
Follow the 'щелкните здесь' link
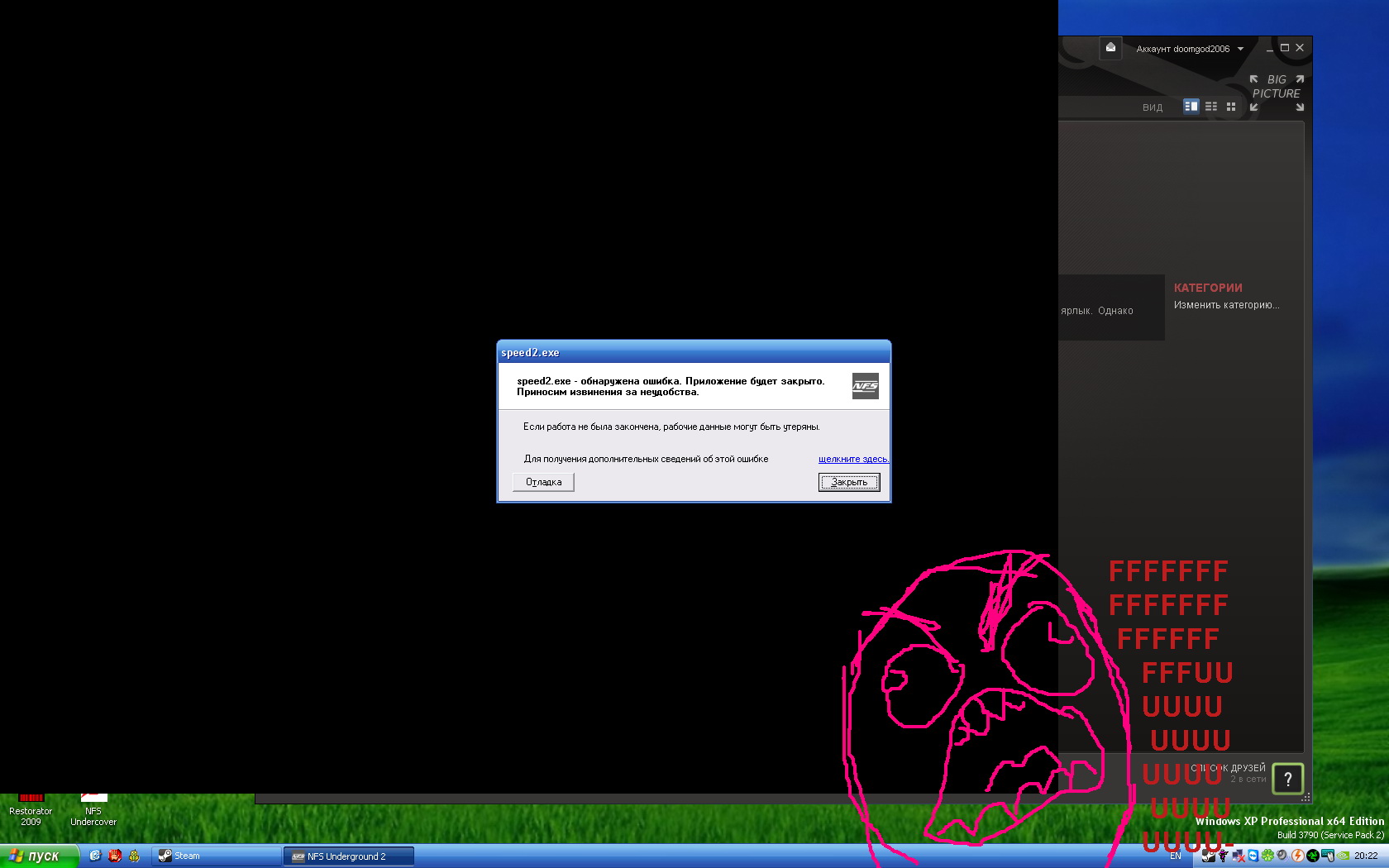coord(853,459)
